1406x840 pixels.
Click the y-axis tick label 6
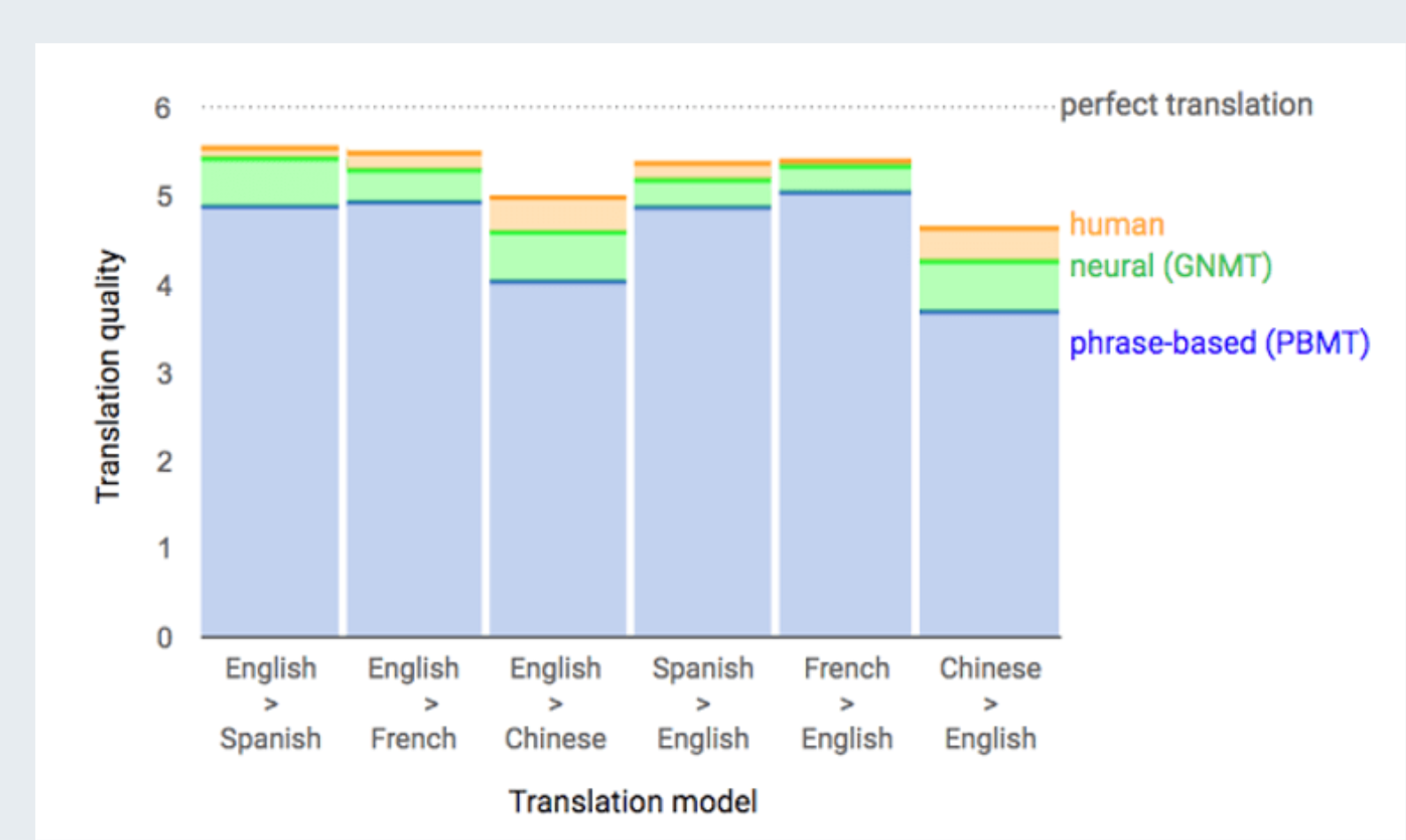point(163,109)
